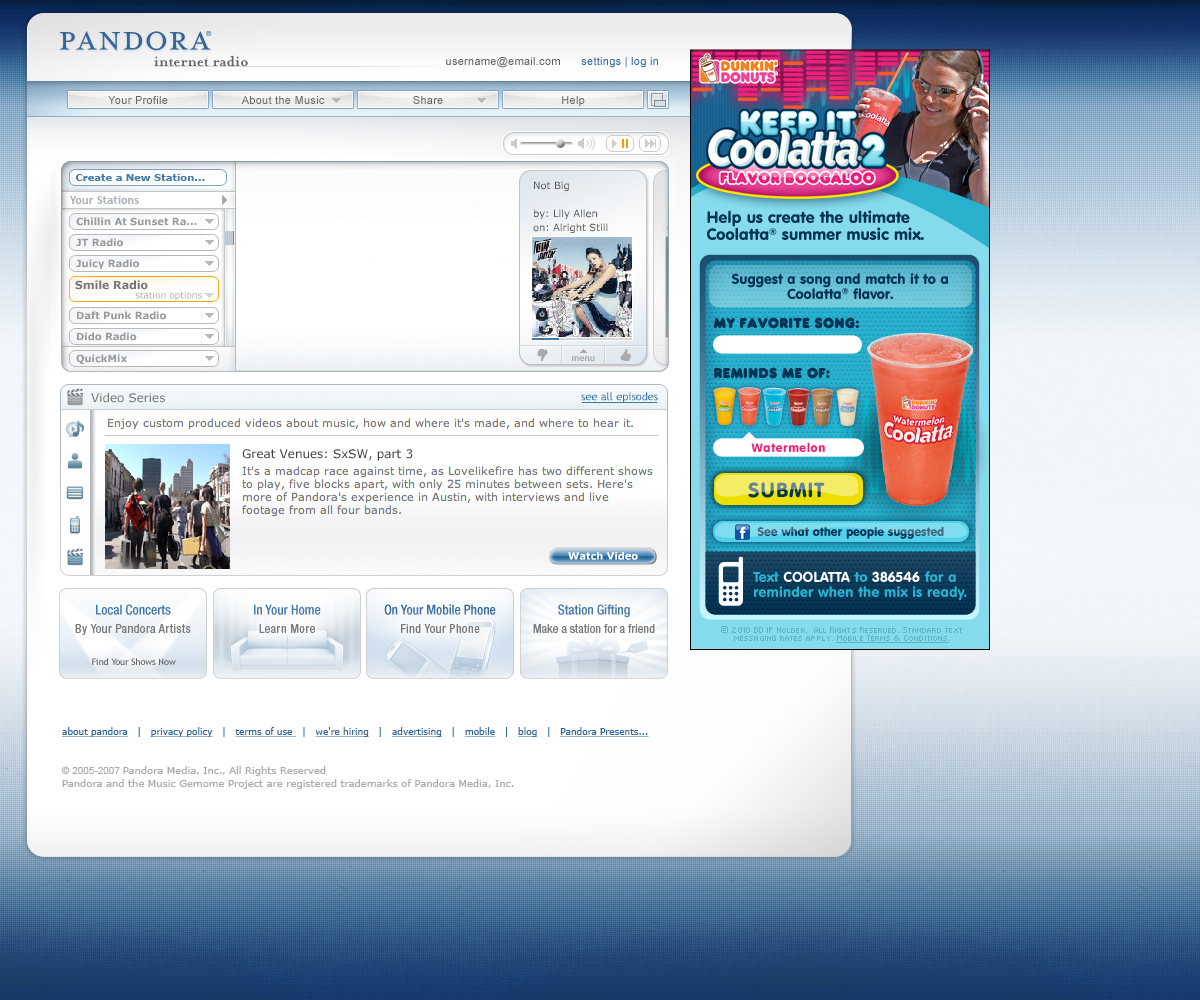Open the song menu under the album art
The image size is (1200, 1000).
pos(583,355)
